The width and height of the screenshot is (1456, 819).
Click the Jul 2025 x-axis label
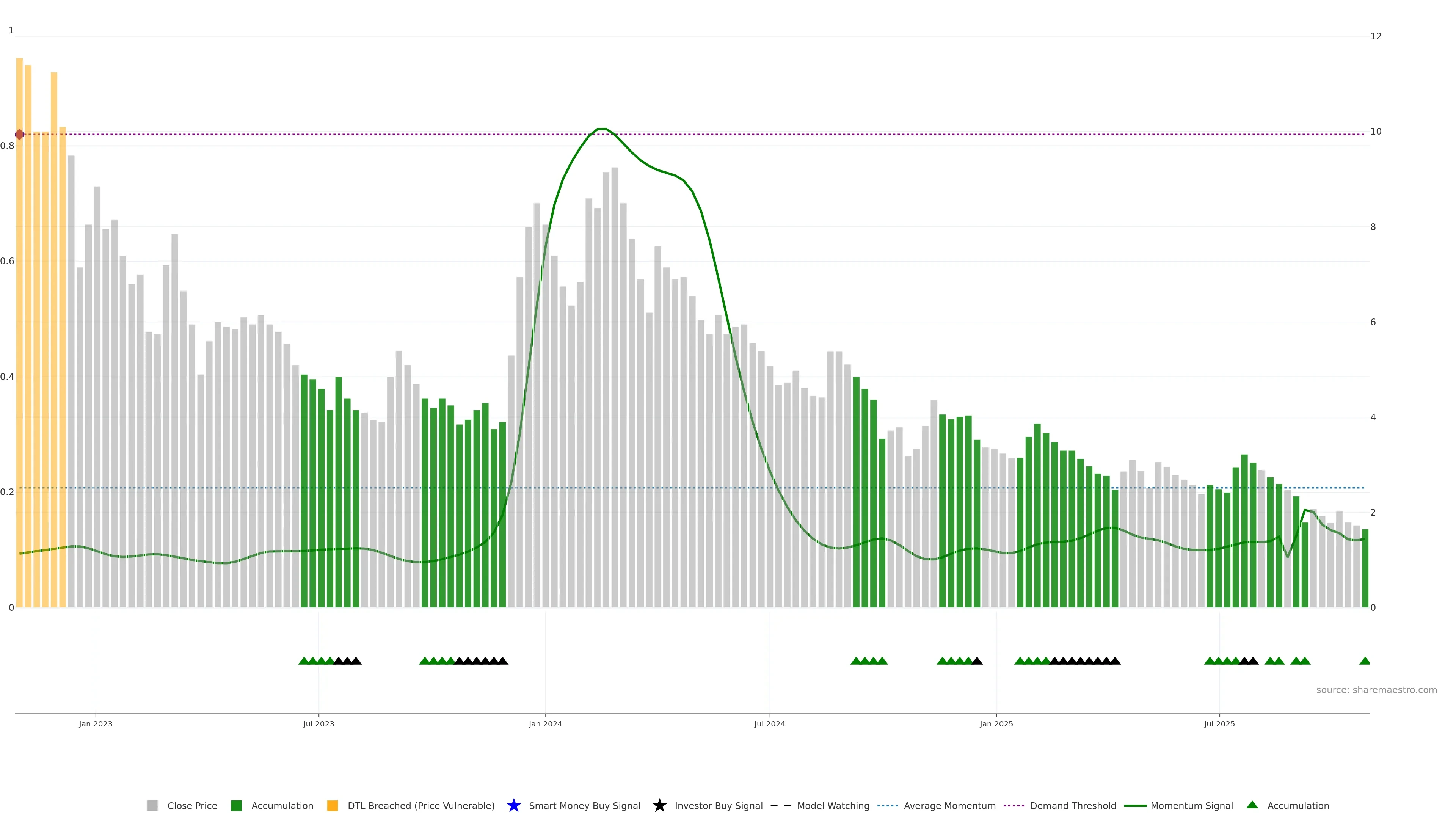coord(1219,724)
